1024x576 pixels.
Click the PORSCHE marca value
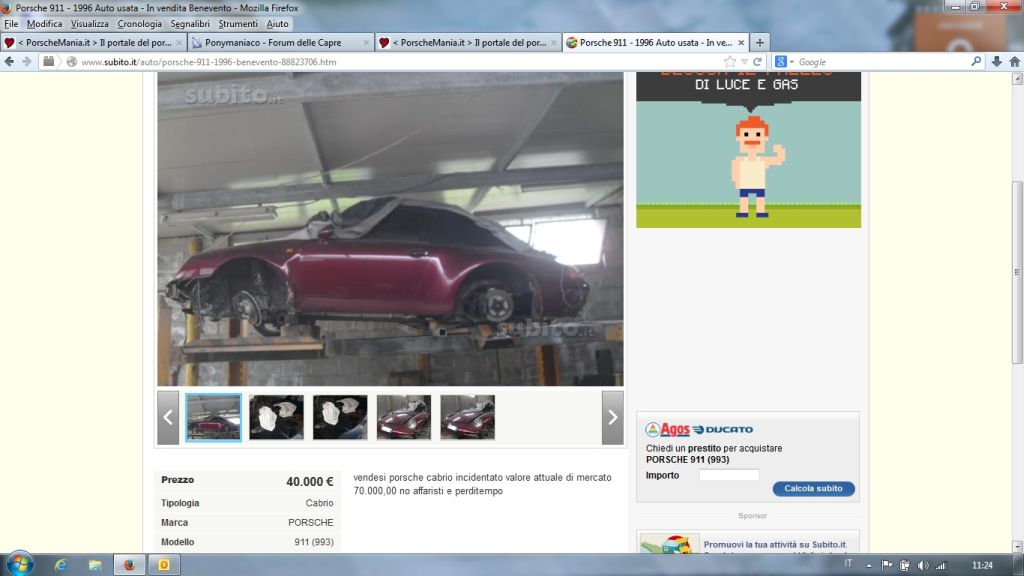(311, 522)
